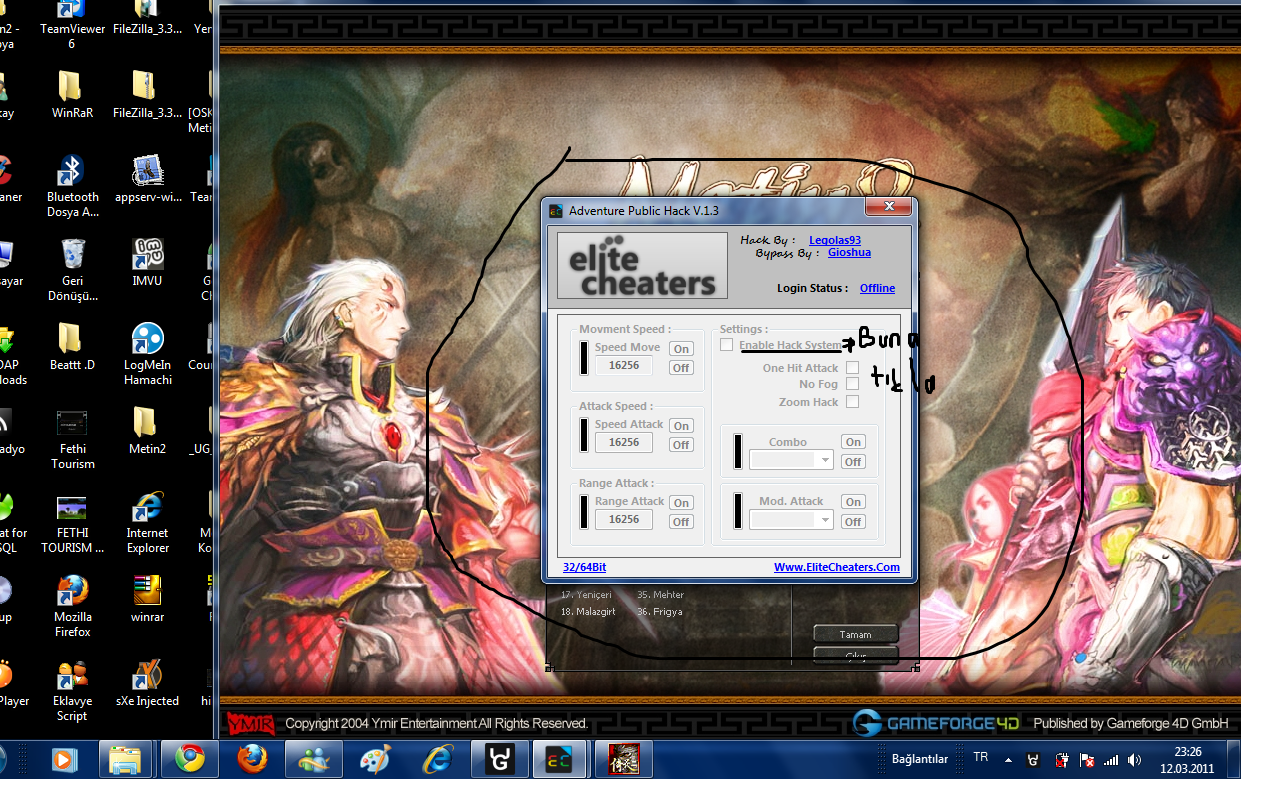Turn Speed Attack On
This screenshot has height=800, width=1280.
(x=681, y=426)
